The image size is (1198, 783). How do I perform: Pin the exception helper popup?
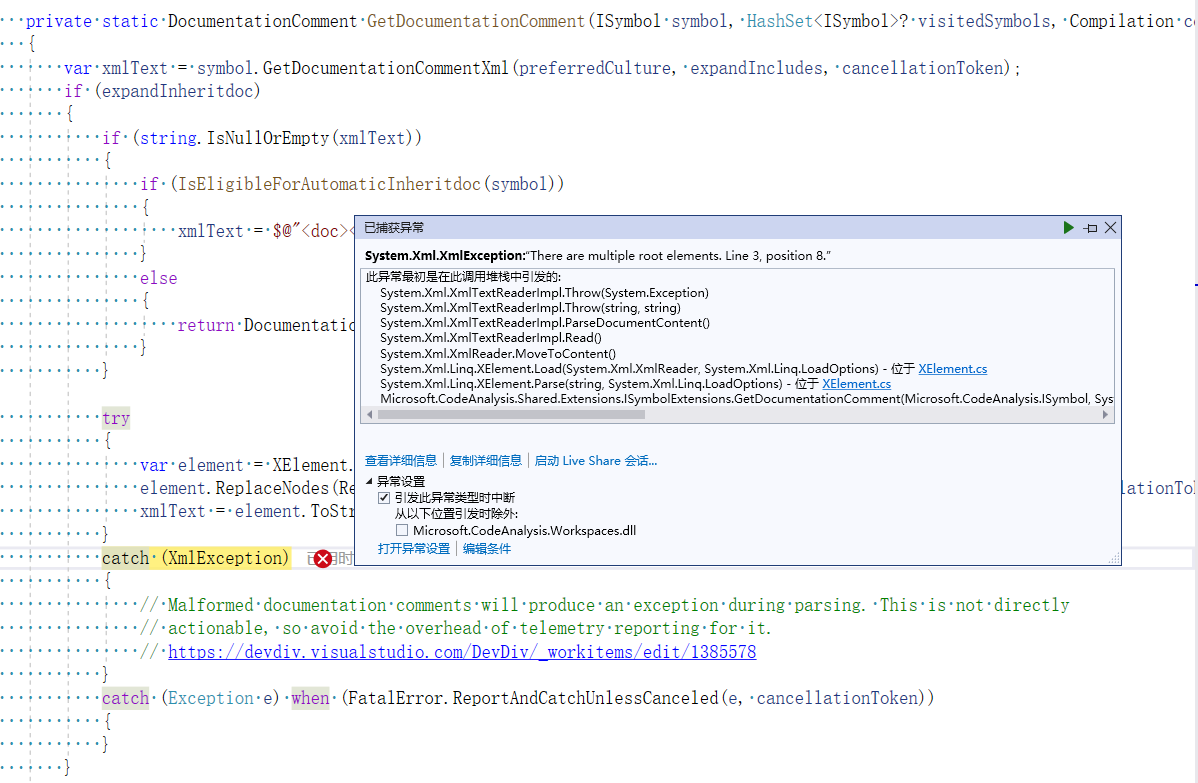1090,228
